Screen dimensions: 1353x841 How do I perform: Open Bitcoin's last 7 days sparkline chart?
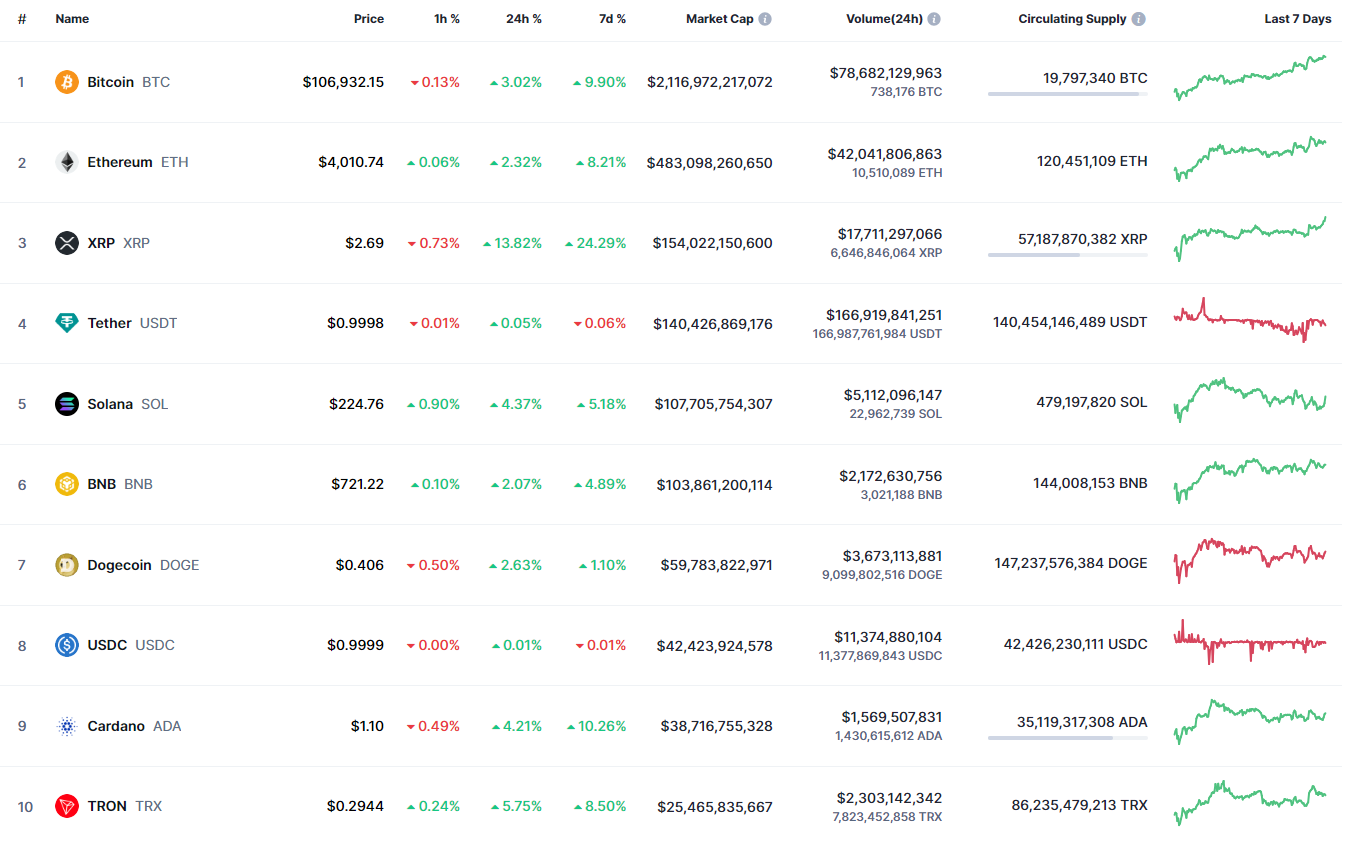coord(1250,79)
